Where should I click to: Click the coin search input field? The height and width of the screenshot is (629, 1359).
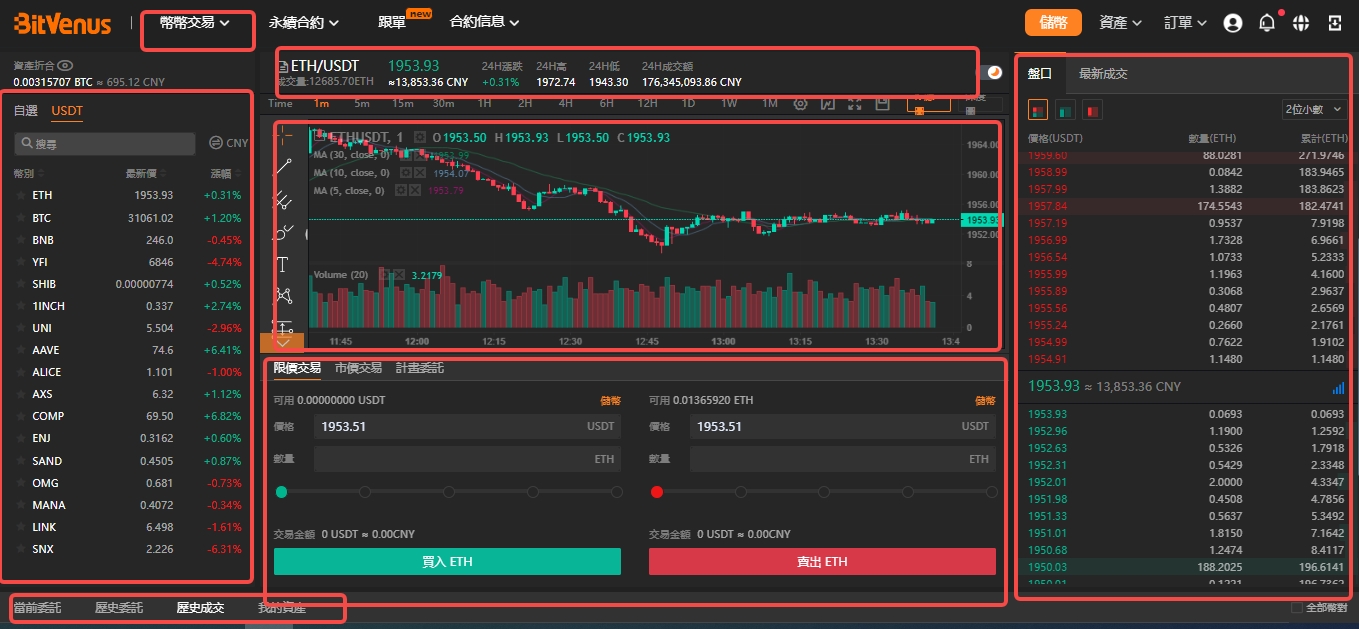tap(105, 144)
